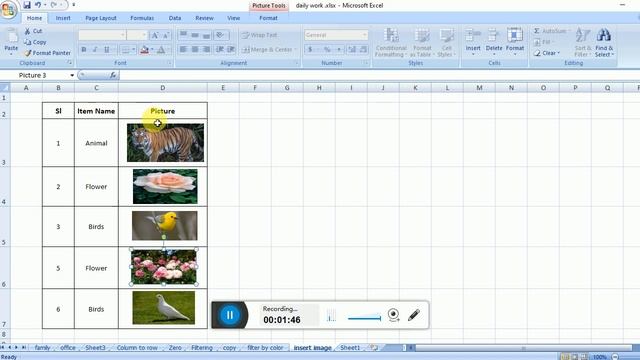This screenshot has height=360, width=640.
Task: Switch to the 'Filtering' sheet
Action: 202,348
